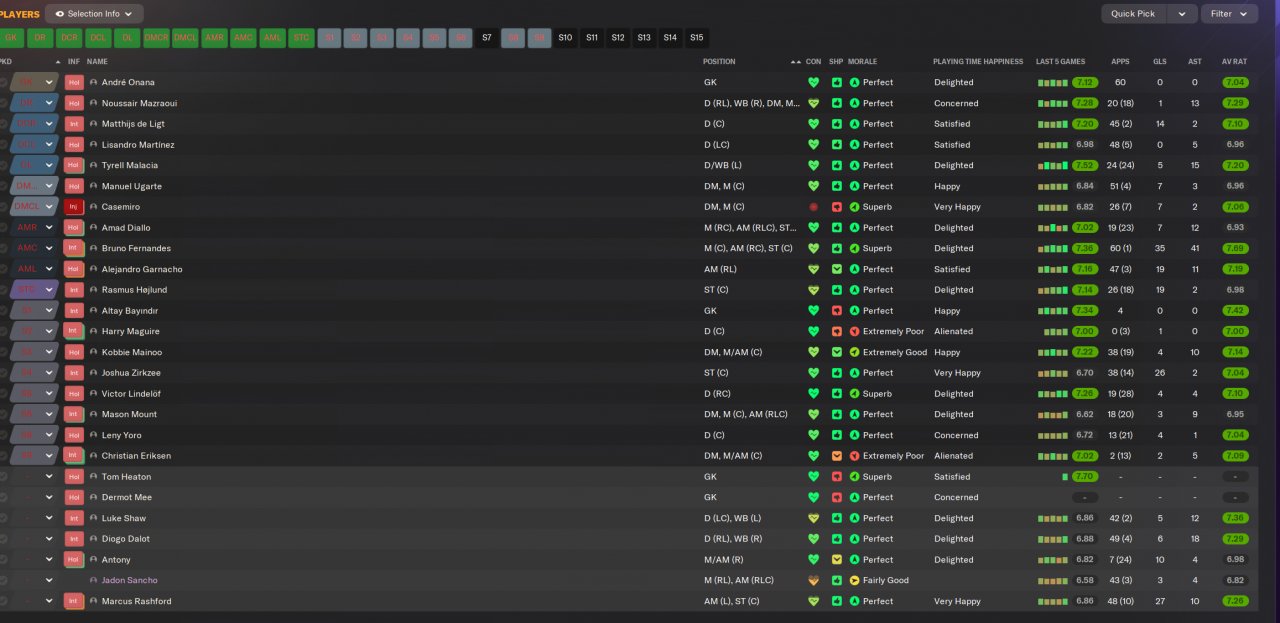This screenshot has width=1280, height=623.
Task: Select the S15 substitute slot
Action: 696,38
